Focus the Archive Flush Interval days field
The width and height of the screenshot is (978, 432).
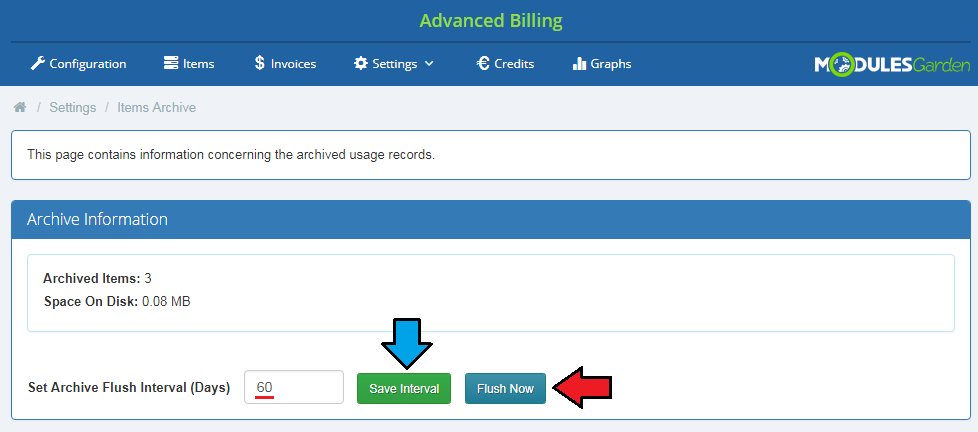click(x=294, y=387)
